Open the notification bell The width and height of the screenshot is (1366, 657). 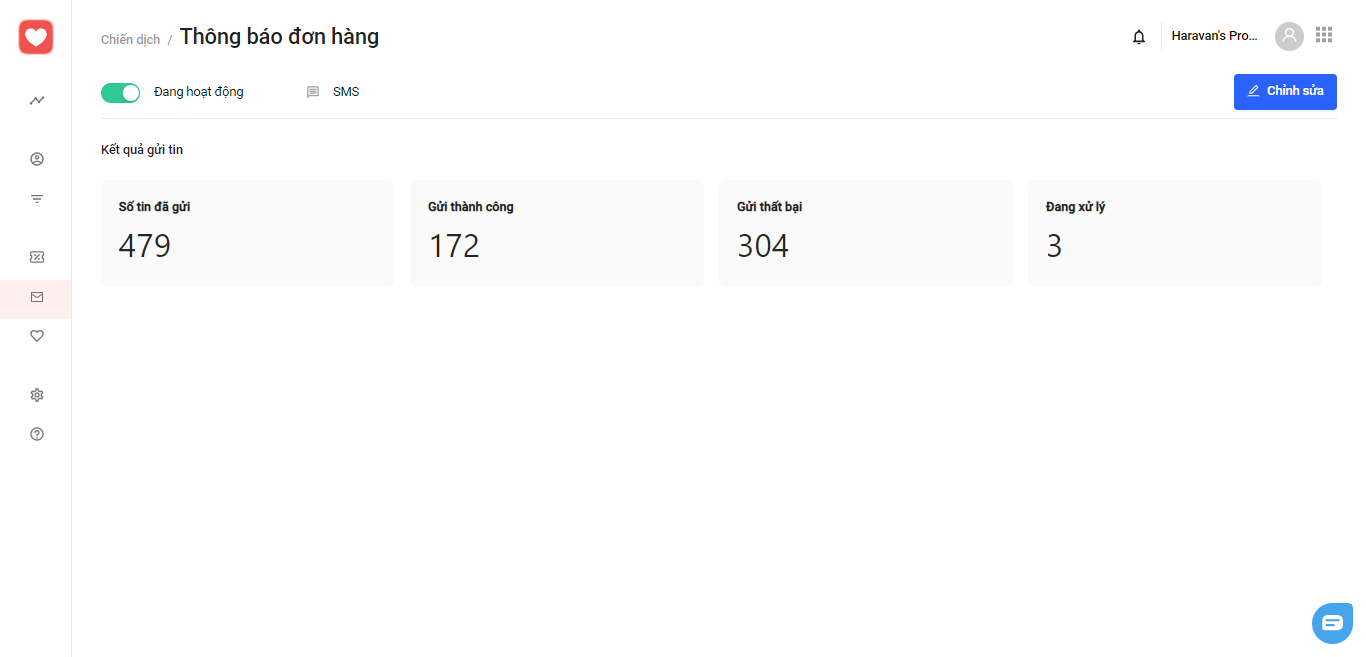1139,37
